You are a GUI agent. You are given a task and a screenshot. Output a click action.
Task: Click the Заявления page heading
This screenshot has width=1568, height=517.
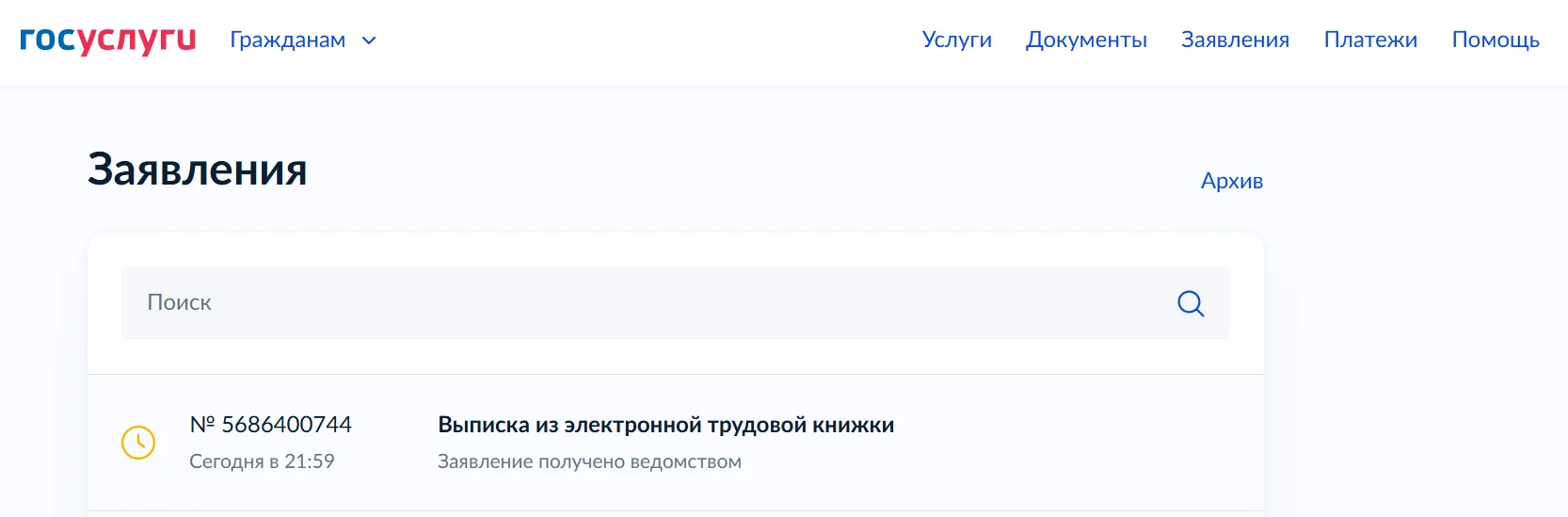(198, 170)
